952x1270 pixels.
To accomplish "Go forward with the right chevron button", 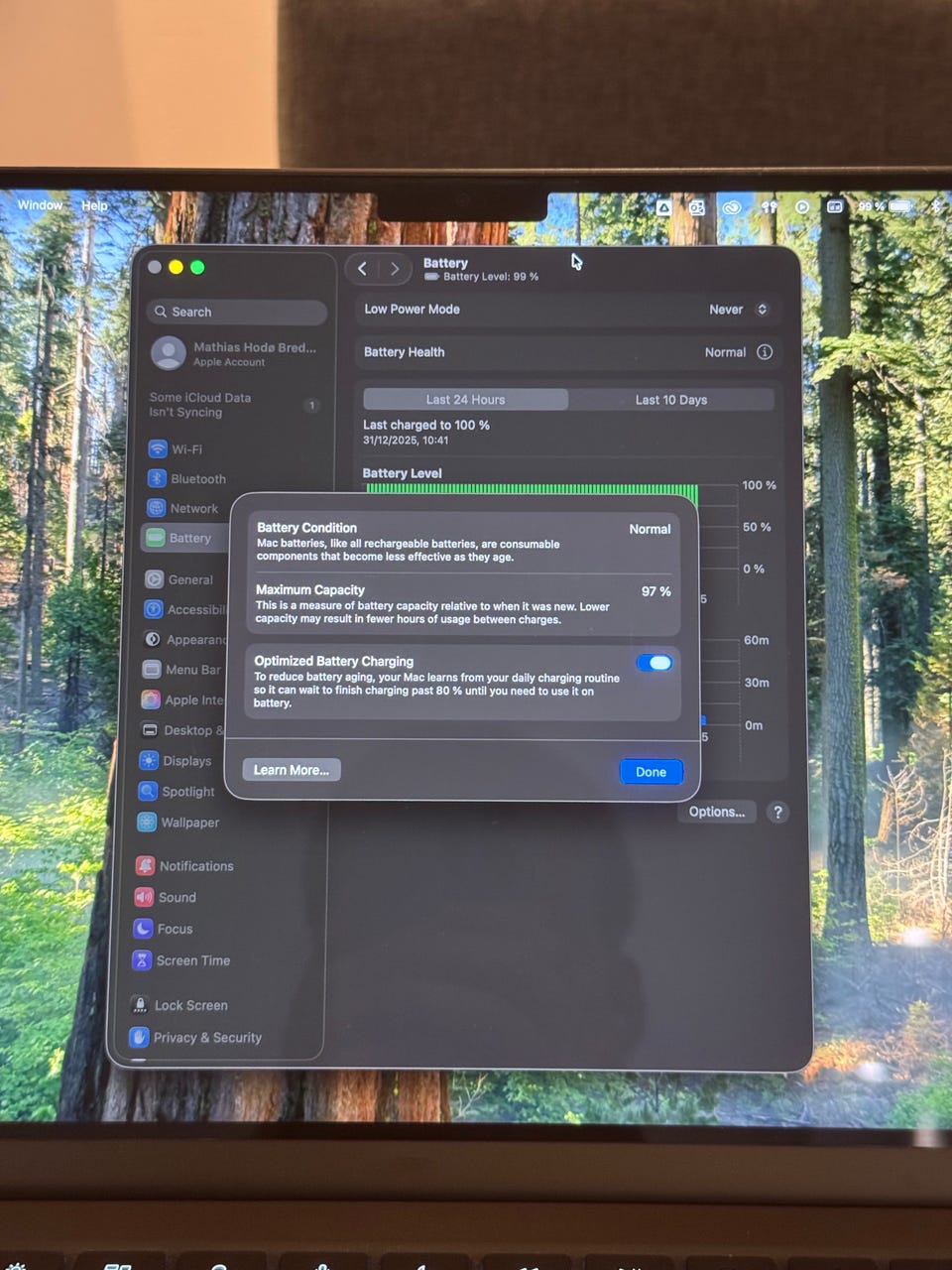I will point(395,269).
